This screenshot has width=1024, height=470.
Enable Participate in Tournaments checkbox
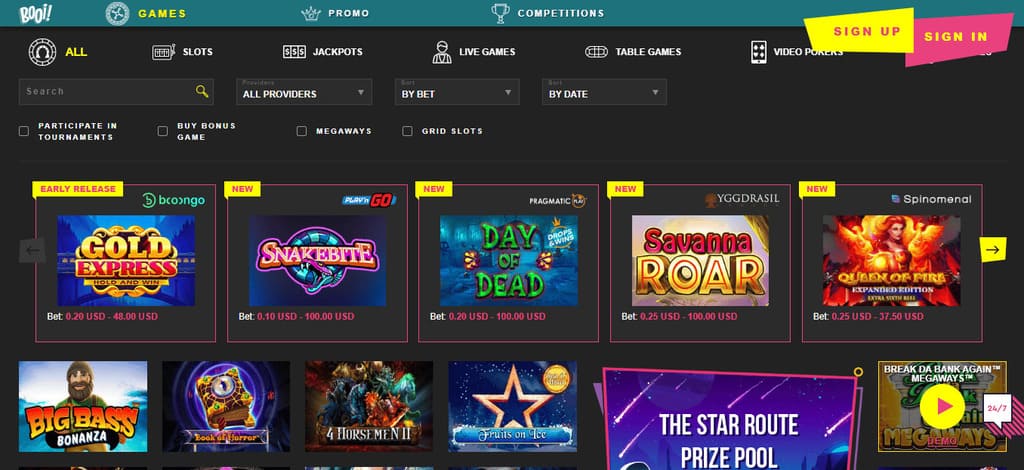[24, 131]
